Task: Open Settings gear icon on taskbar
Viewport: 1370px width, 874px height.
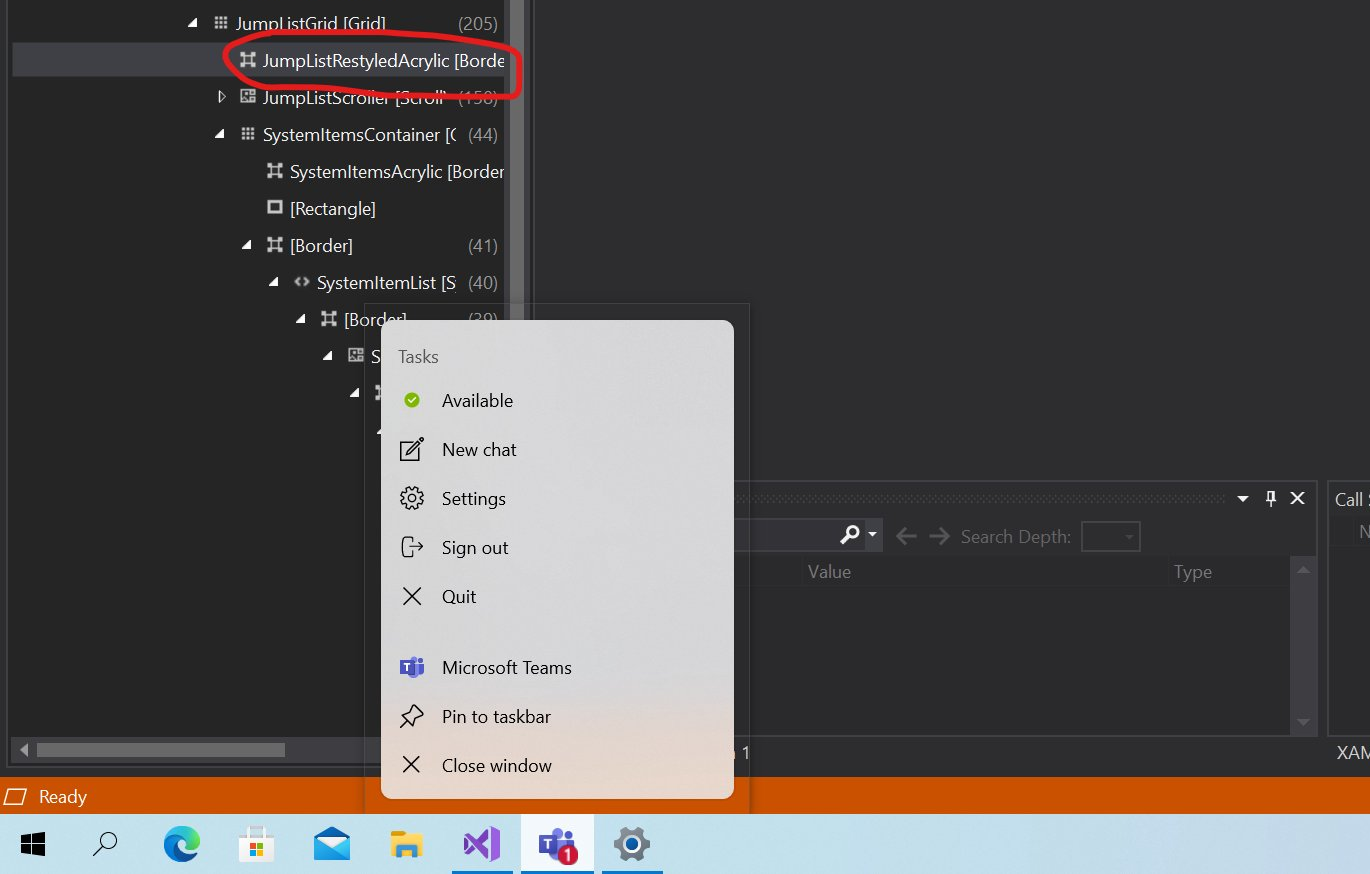Action: pyautogui.click(x=632, y=846)
